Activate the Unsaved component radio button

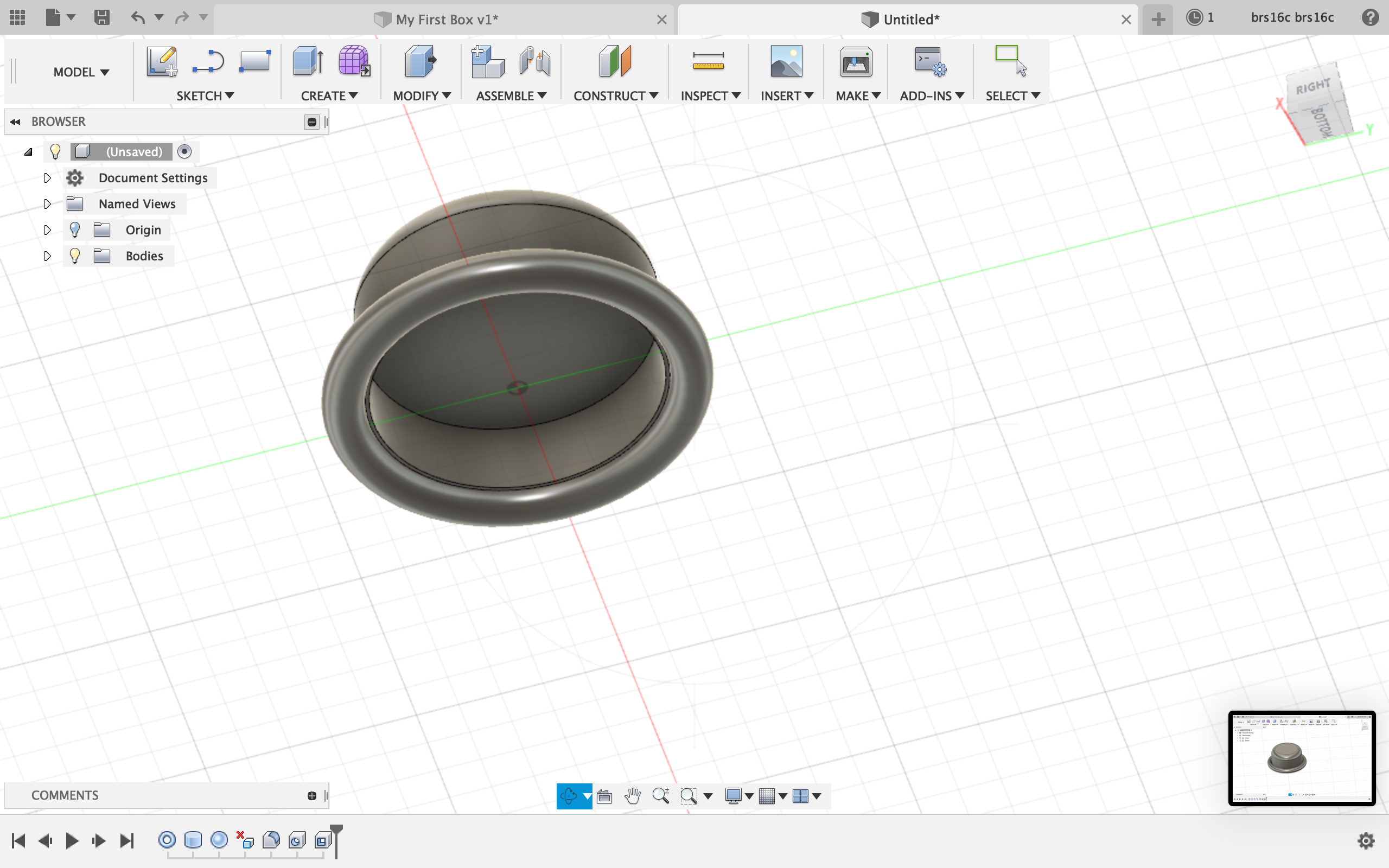pyautogui.click(x=184, y=151)
